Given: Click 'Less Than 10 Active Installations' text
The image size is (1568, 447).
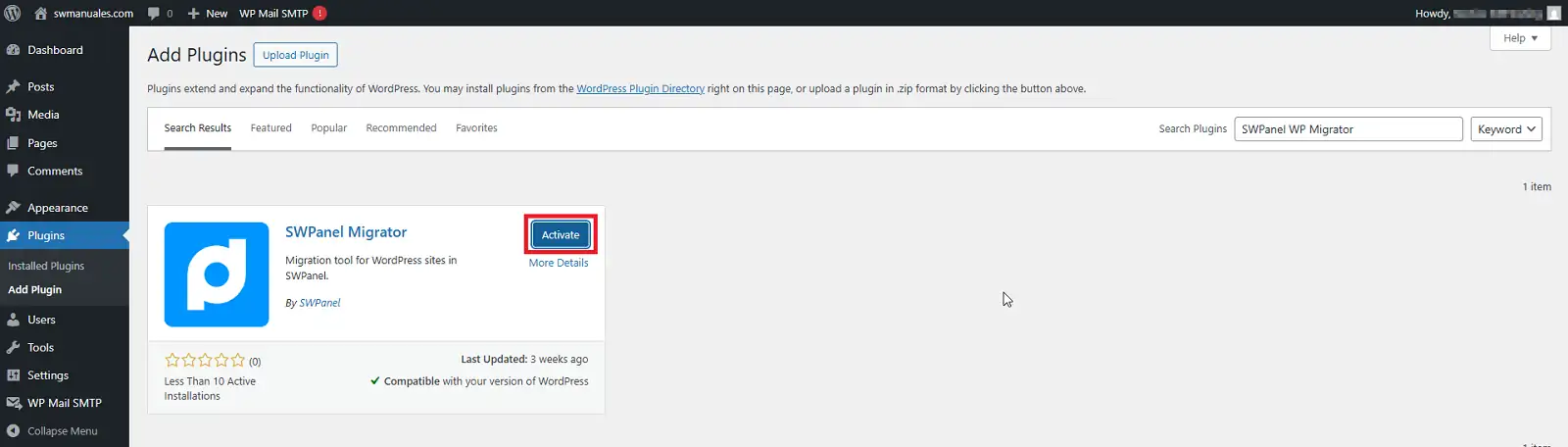Looking at the screenshot, I should click(210, 389).
